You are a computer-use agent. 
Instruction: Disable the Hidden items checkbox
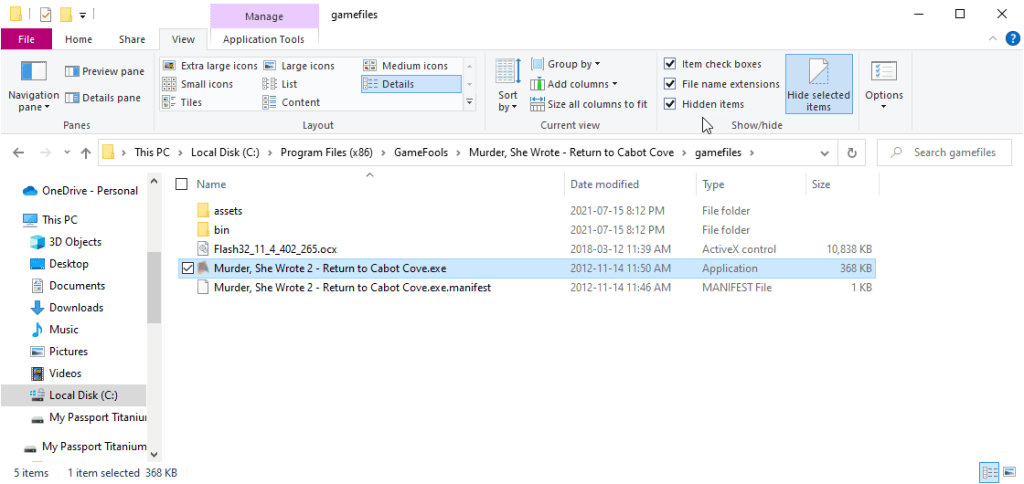670,104
